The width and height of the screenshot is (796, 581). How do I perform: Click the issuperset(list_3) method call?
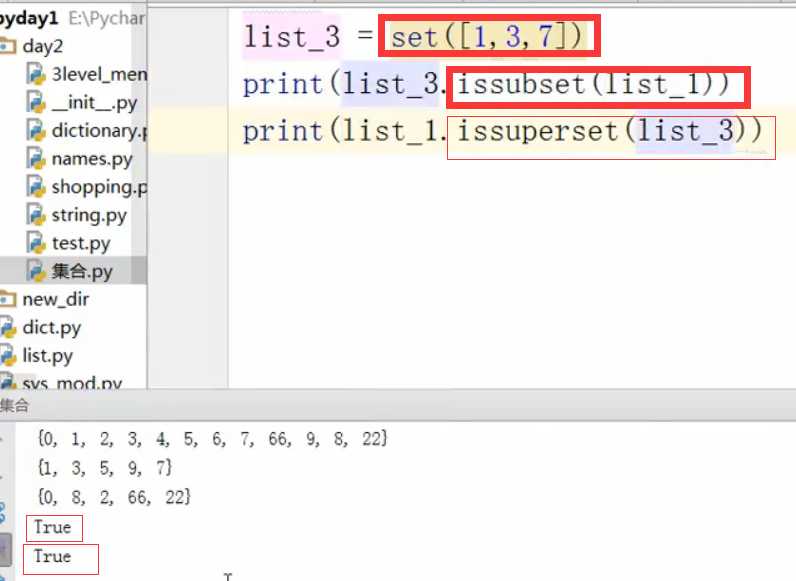610,132
